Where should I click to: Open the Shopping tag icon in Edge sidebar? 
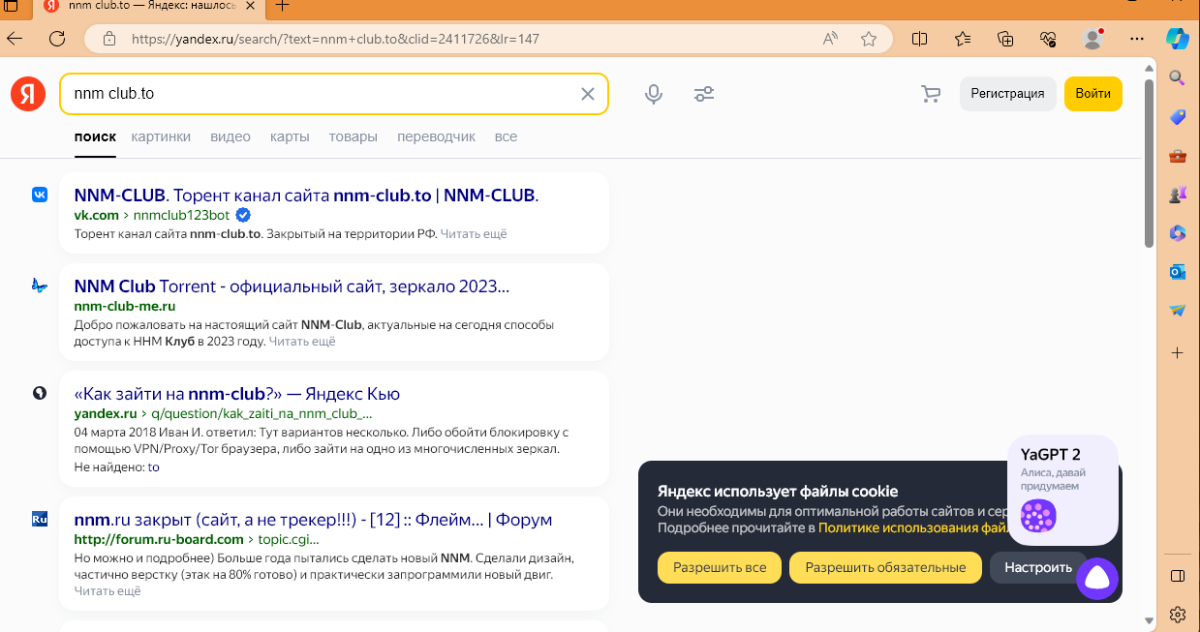pos(1177,117)
